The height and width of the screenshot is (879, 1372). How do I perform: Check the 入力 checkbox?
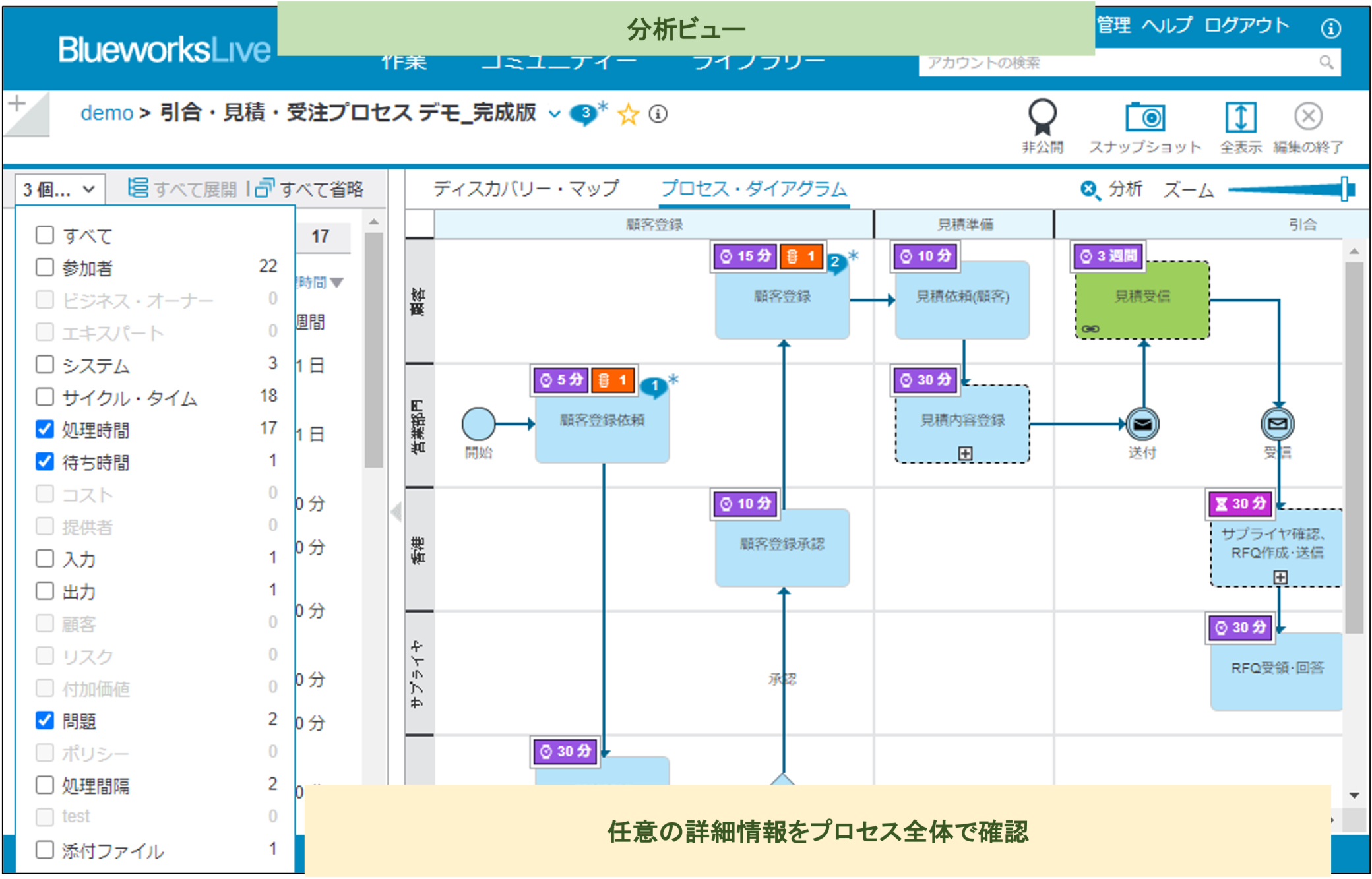(45, 558)
